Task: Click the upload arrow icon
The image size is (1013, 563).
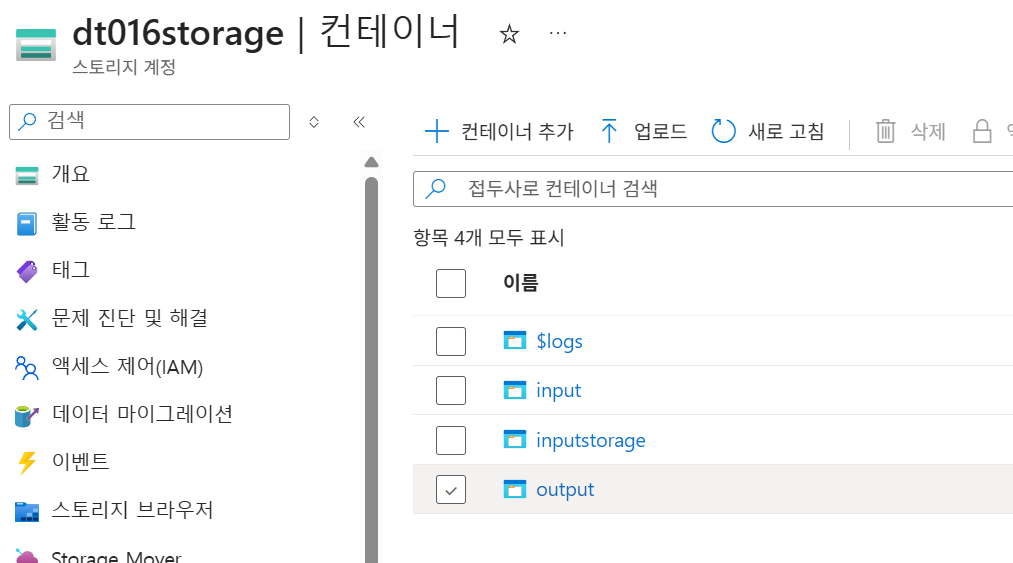Action: (609, 131)
